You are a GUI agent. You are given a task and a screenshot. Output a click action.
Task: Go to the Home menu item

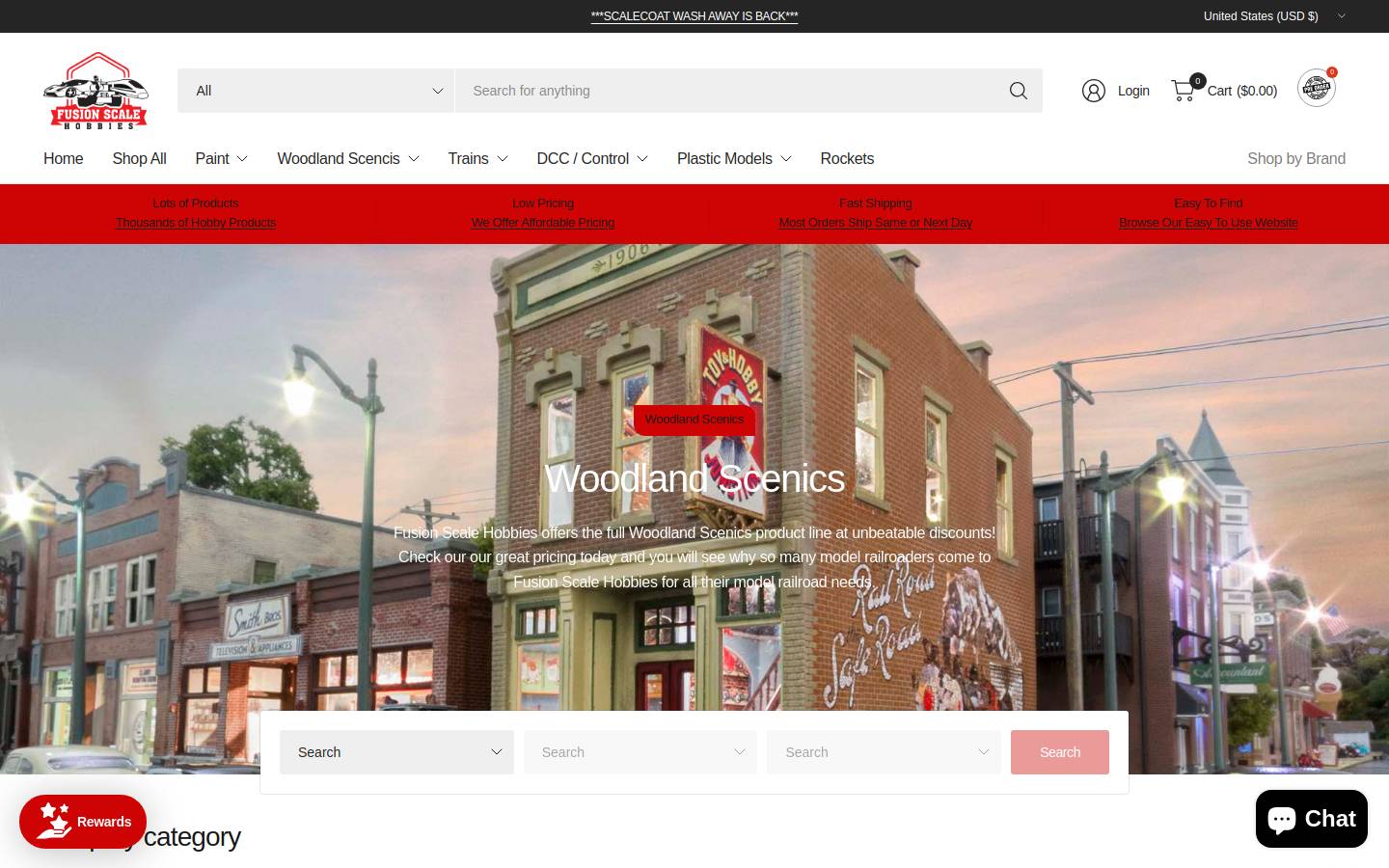coord(64,158)
